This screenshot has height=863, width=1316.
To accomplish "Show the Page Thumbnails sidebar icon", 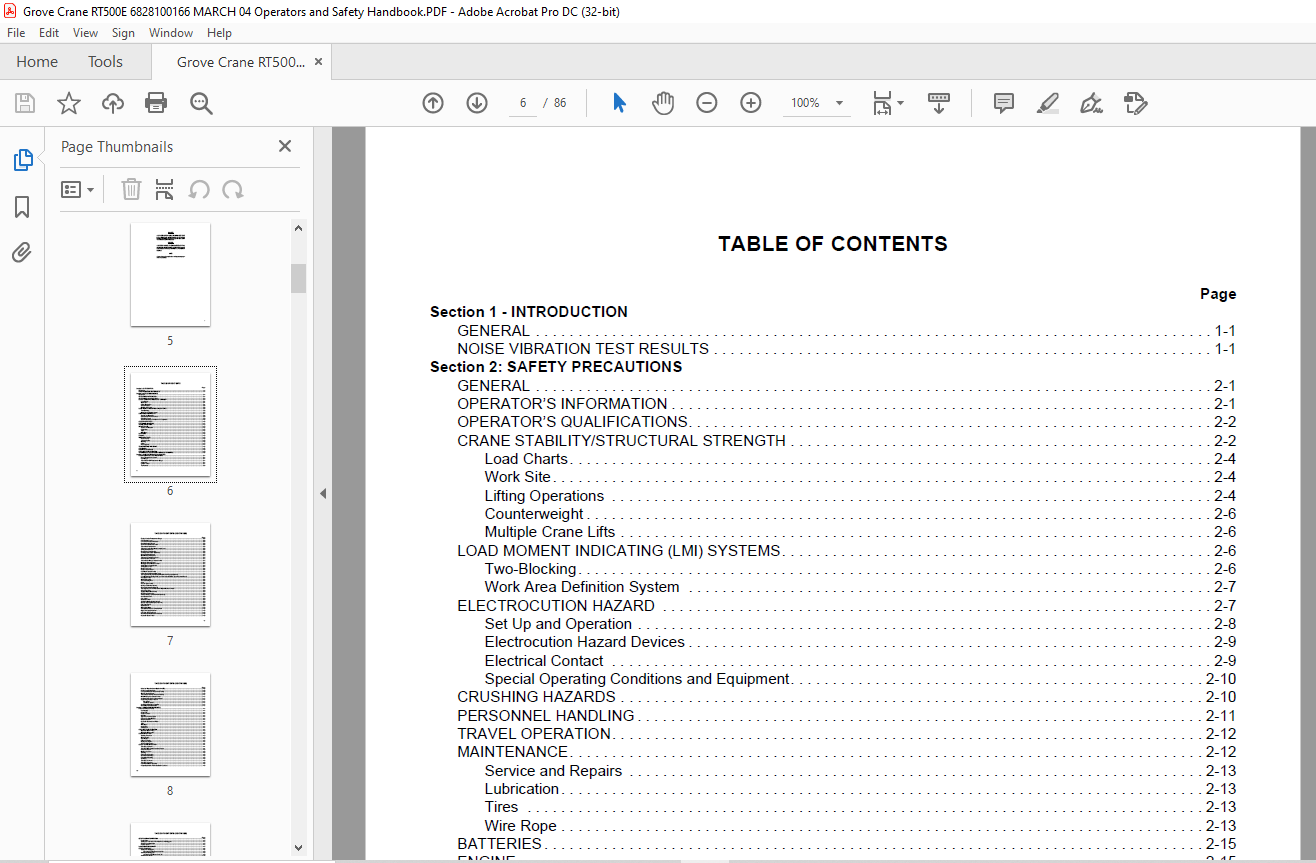I will (22, 160).
